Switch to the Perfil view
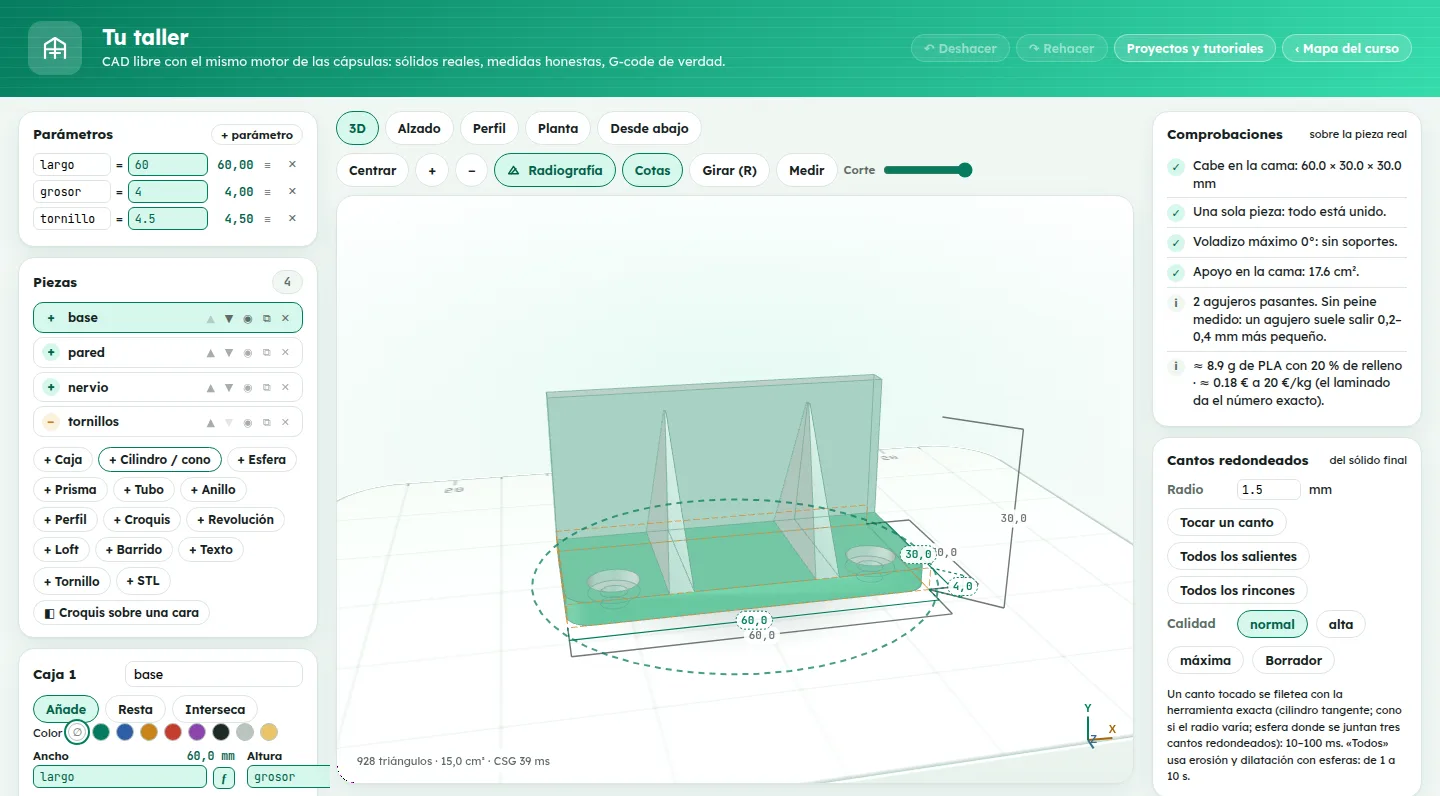Image resolution: width=1440 pixels, height=796 pixels. point(489,128)
